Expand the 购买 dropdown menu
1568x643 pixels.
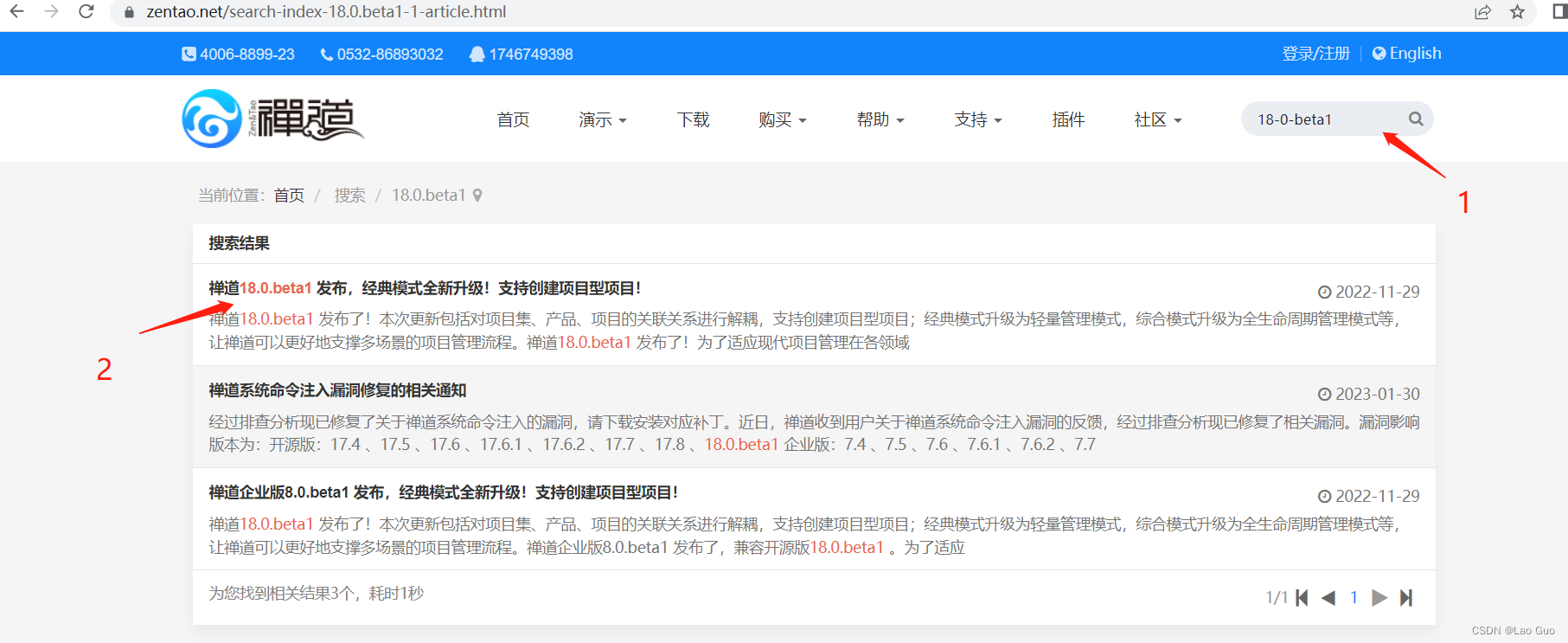click(783, 119)
